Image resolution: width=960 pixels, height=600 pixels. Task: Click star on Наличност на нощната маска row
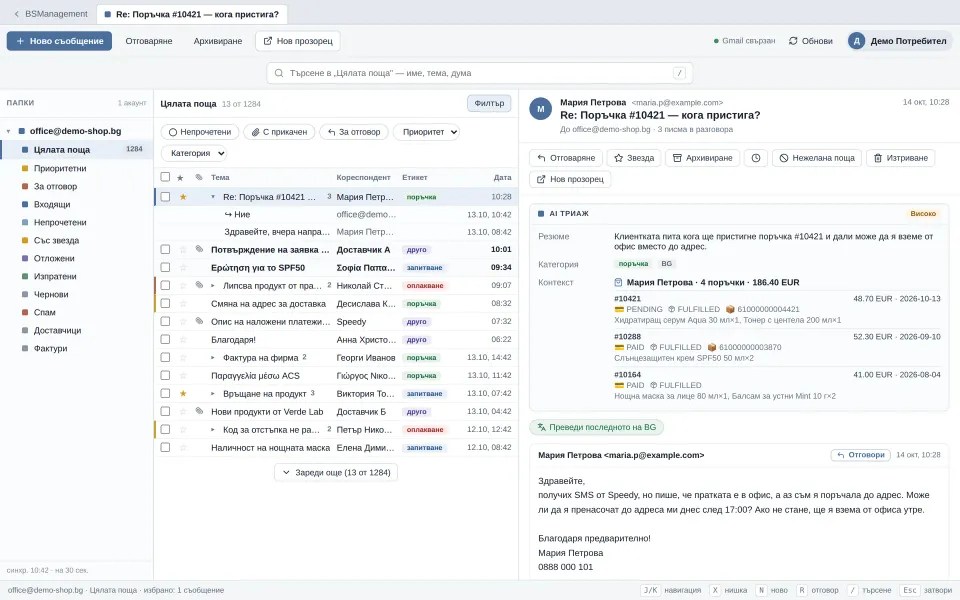pos(182,448)
